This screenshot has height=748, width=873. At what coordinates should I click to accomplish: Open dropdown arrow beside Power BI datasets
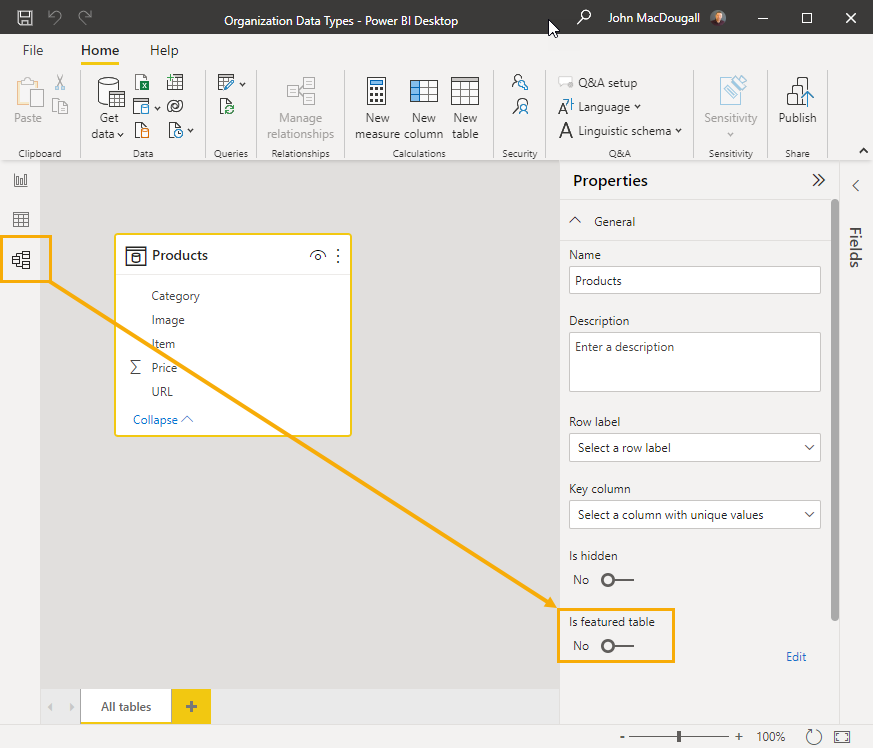click(x=157, y=108)
